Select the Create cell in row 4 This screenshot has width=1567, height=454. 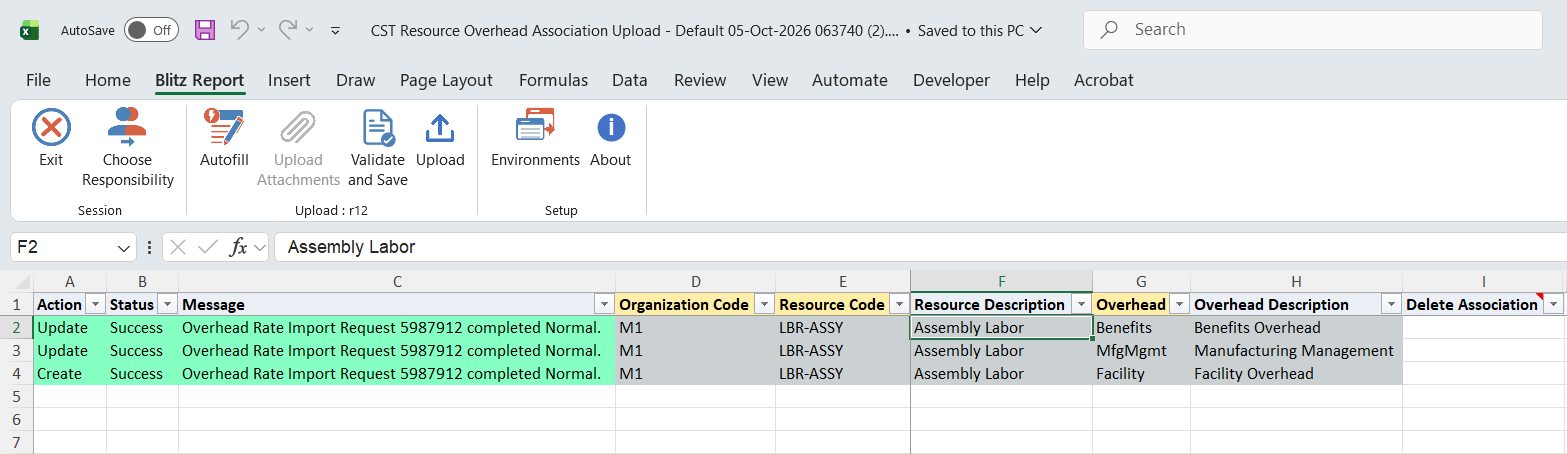click(70, 374)
